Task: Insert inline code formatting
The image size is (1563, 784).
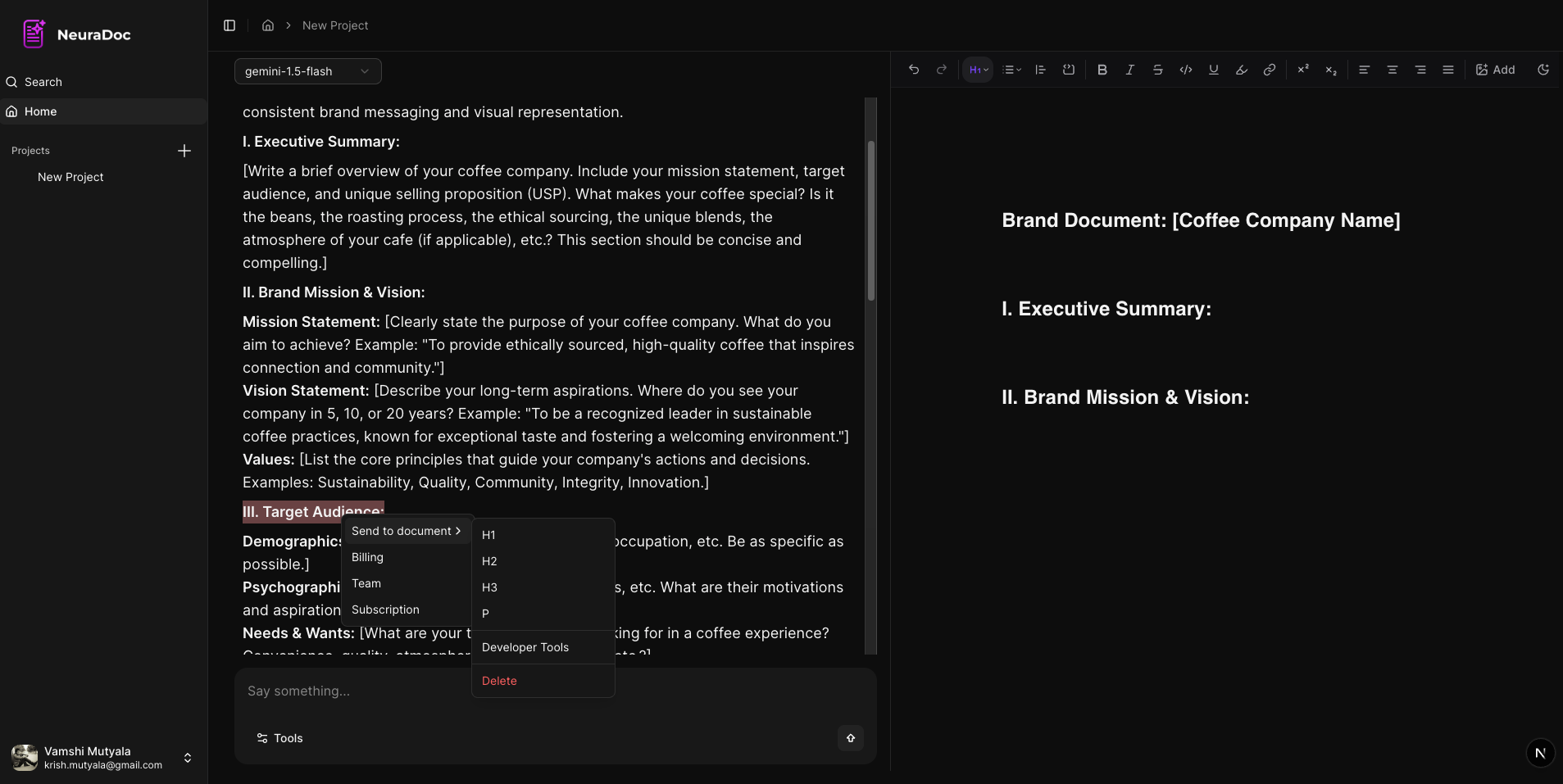Action: click(1186, 70)
